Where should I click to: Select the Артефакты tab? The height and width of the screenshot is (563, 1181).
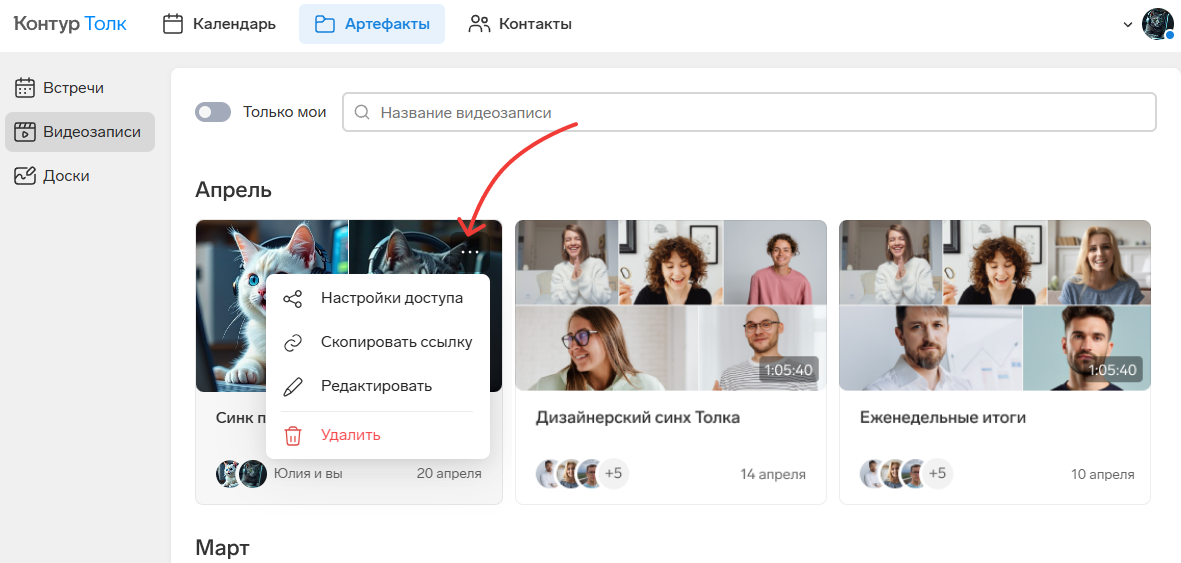[372, 24]
